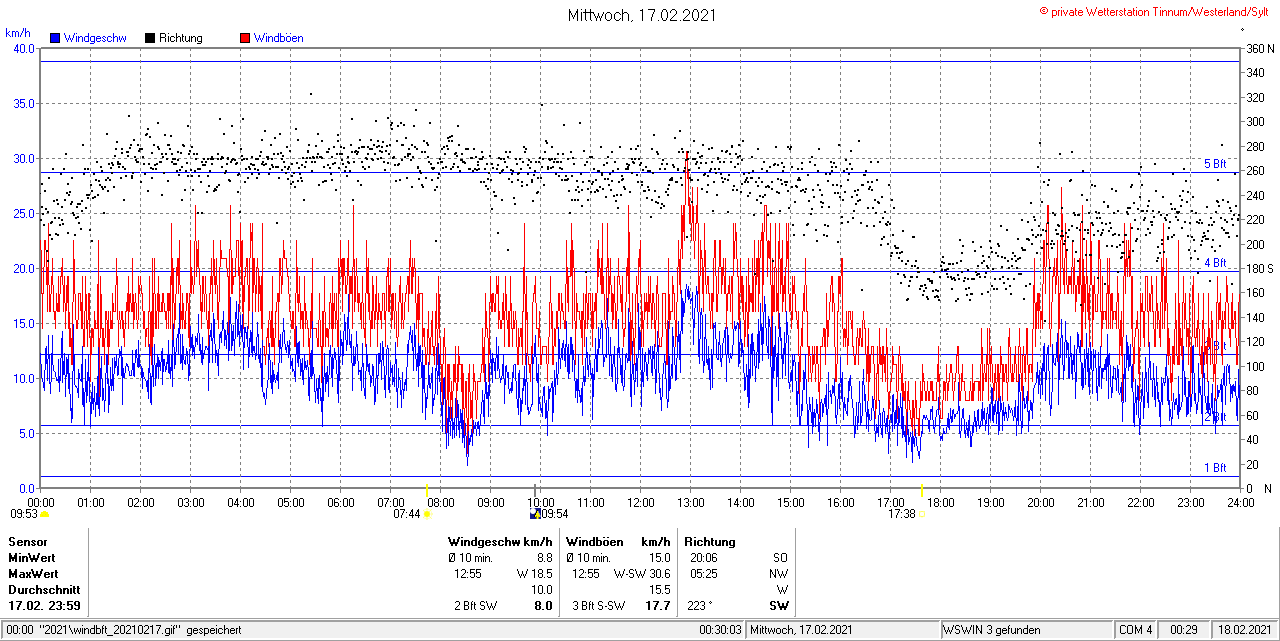This screenshot has height=641, width=1280.
Task: Click the '360 N' direction axis label
Action: pos(1260,48)
